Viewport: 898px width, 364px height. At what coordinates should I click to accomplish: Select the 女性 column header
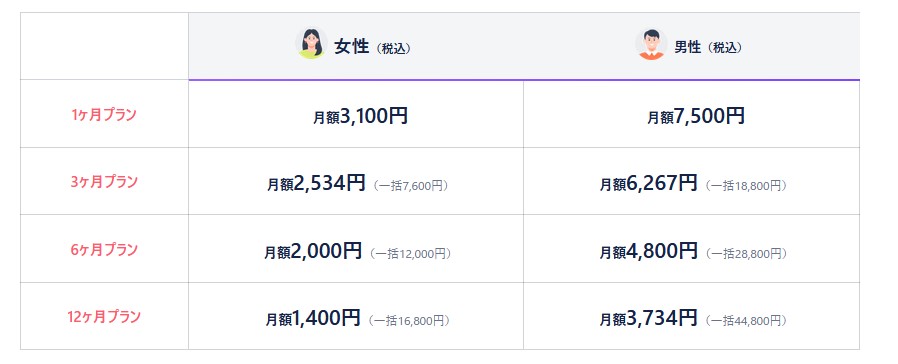pos(356,46)
